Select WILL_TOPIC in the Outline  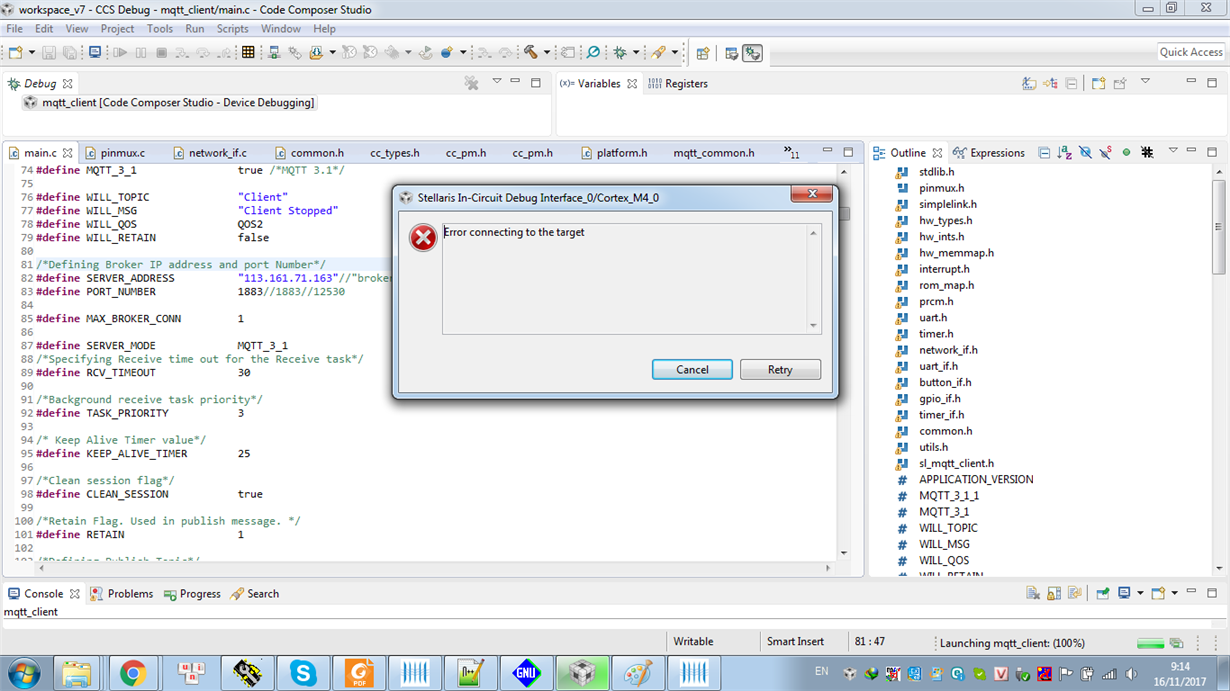pyautogui.click(x=948, y=528)
